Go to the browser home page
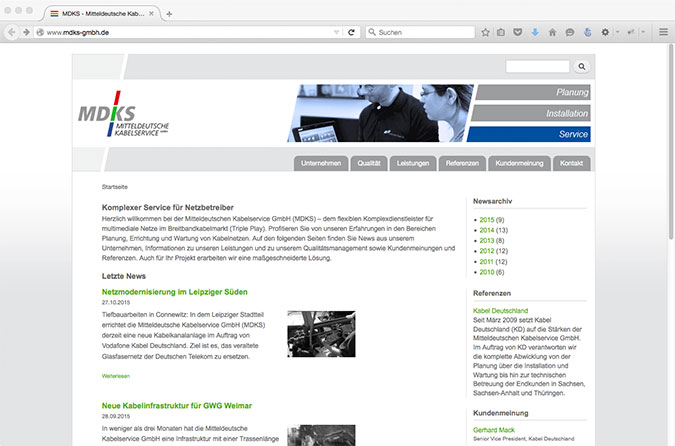The width and height of the screenshot is (675, 446). (x=552, y=32)
